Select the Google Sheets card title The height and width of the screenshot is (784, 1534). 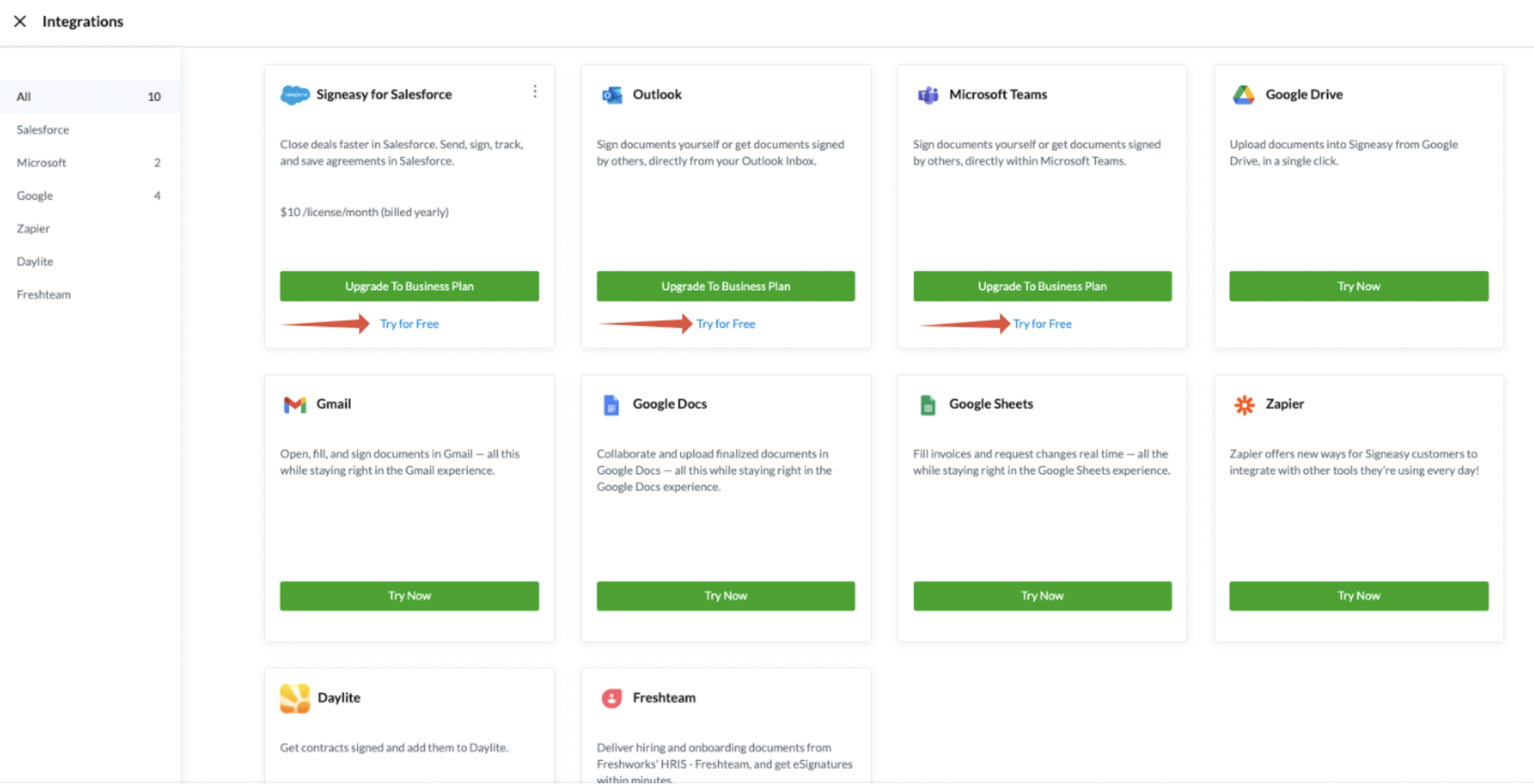point(991,404)
